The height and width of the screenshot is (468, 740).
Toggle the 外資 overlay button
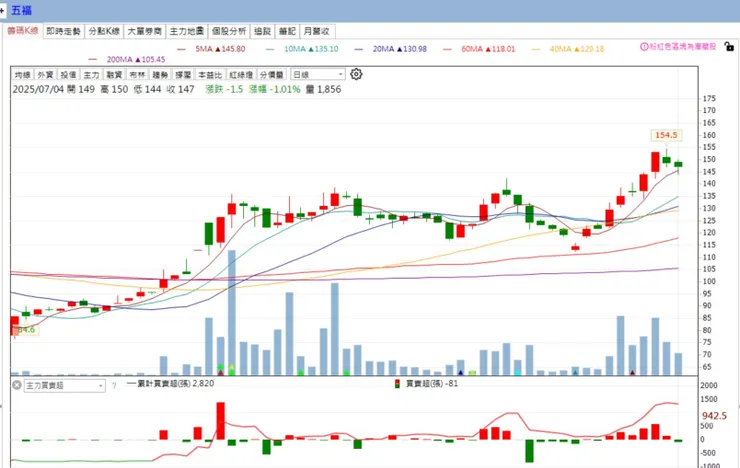tap(45, 75)
